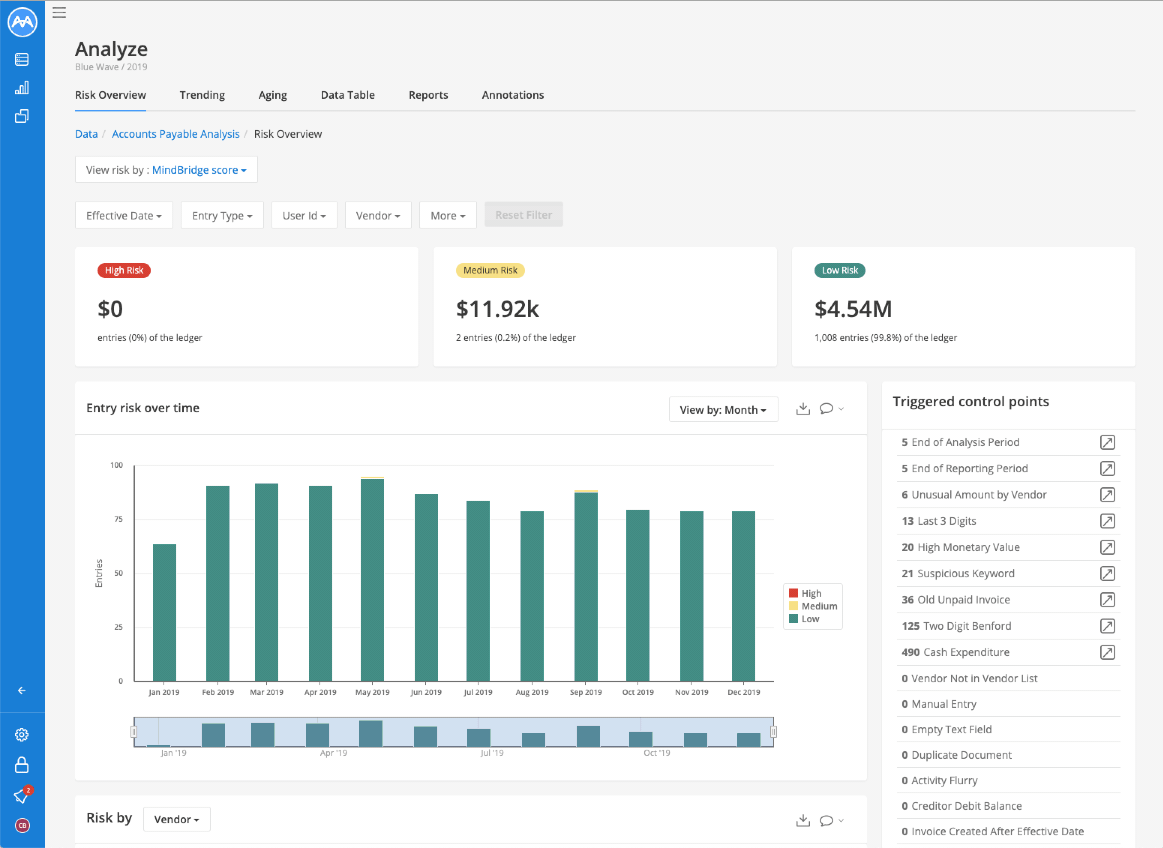
Task: Toggle the Low series in the chart legend
Action: 805,619
